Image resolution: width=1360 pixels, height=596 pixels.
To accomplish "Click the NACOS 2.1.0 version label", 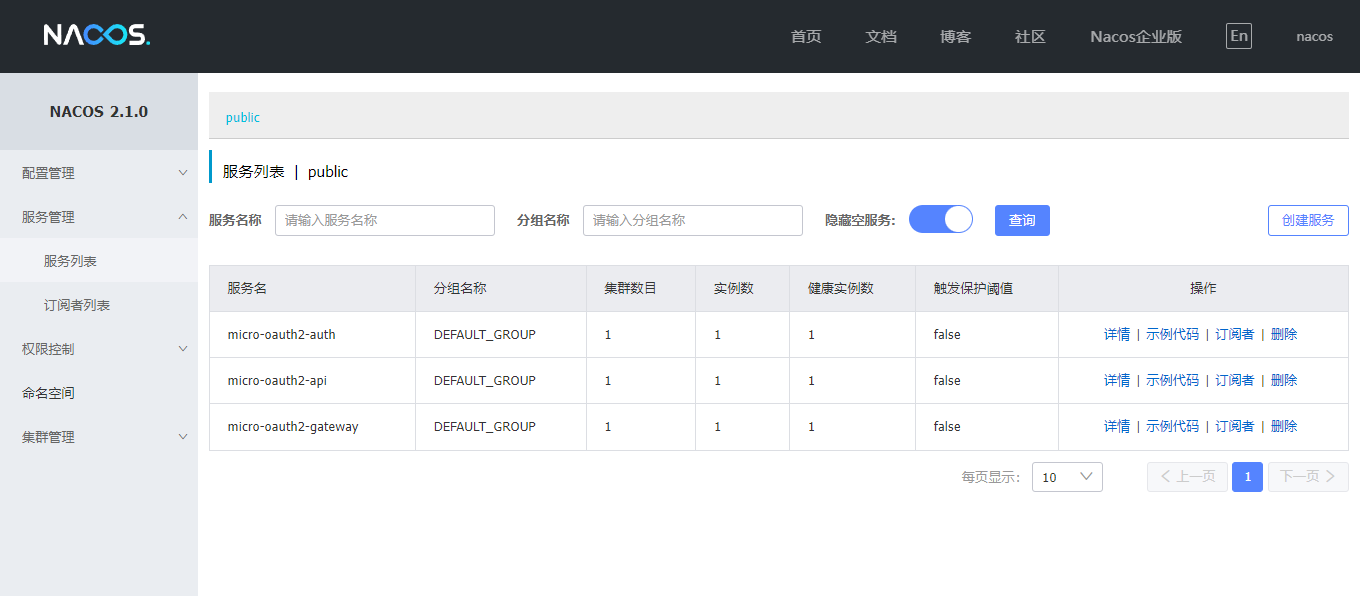I will (99, 112).
